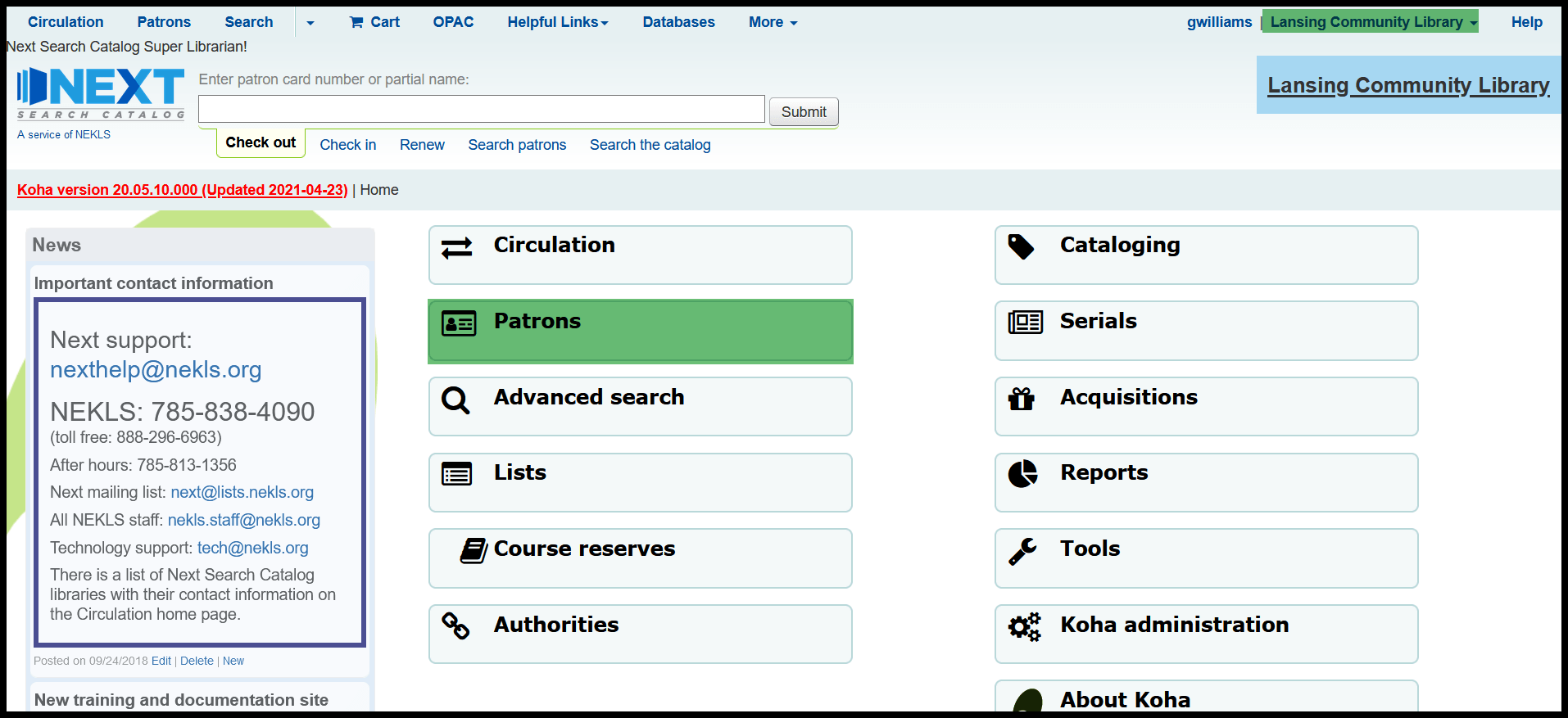The height and width of the screenshot is (718, 1568).
Task: Email nexthelp@nekls.org support link
Action: click(156, 370)
